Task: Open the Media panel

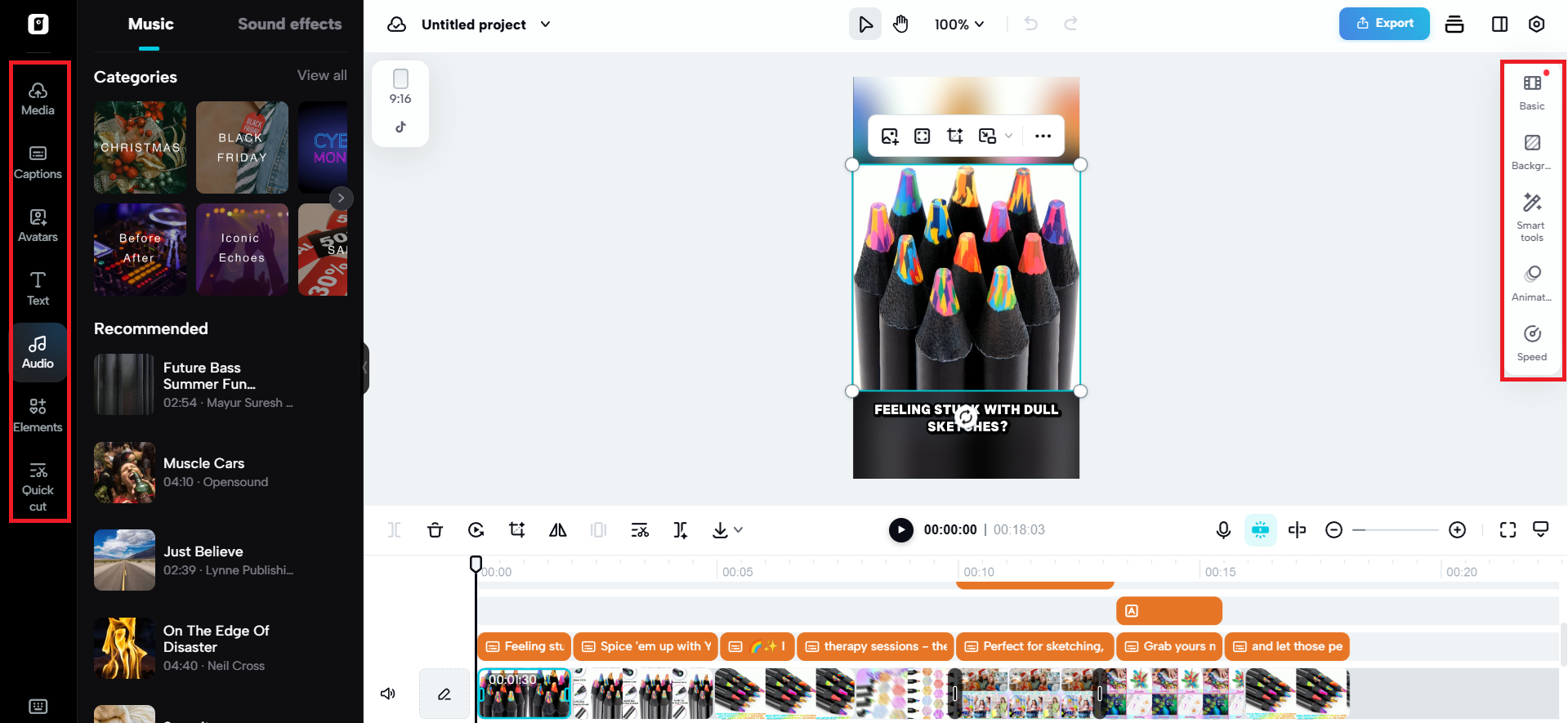Action: [38, 99]
